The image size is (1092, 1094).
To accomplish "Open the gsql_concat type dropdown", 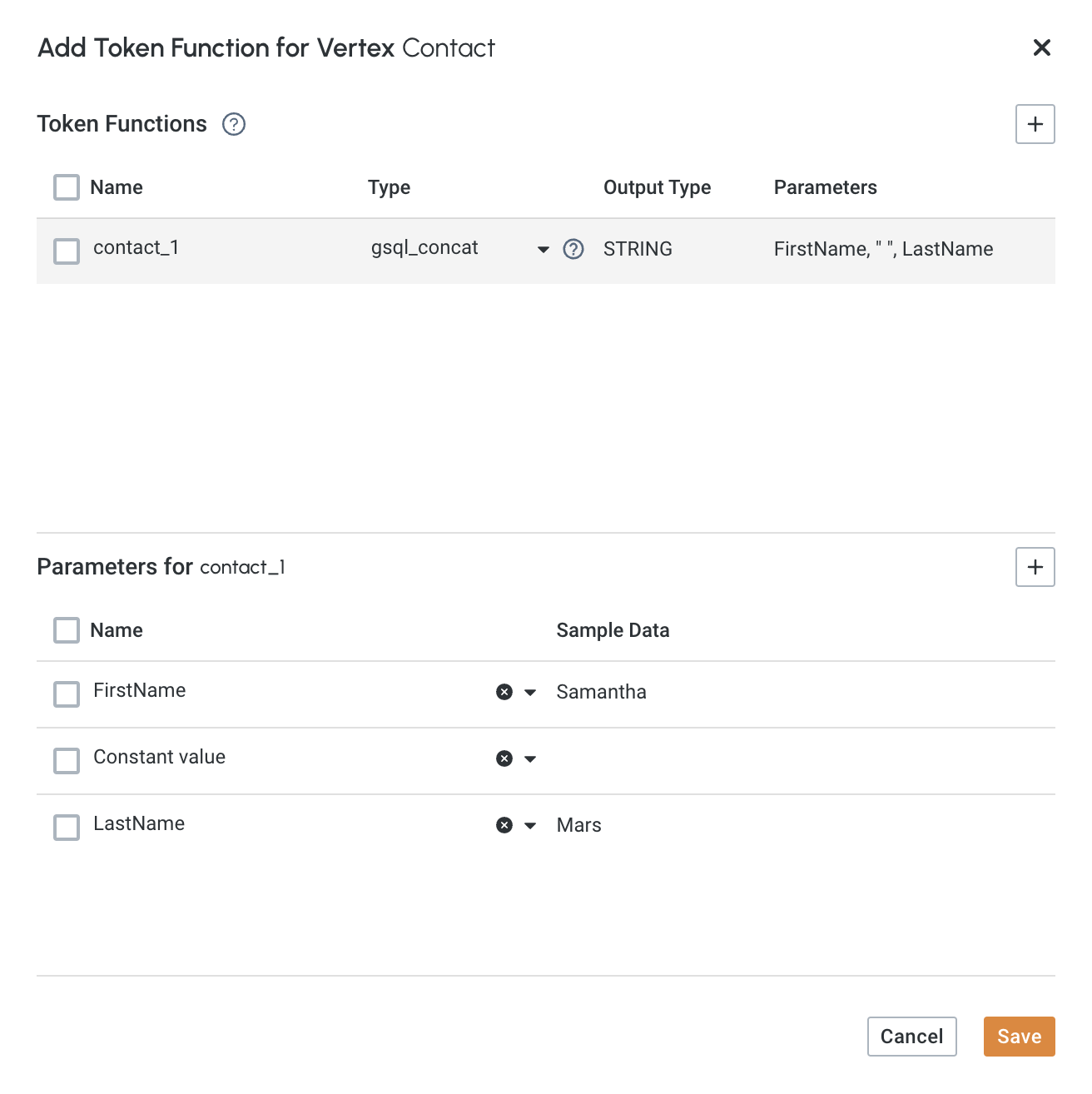I will (543, 249).
